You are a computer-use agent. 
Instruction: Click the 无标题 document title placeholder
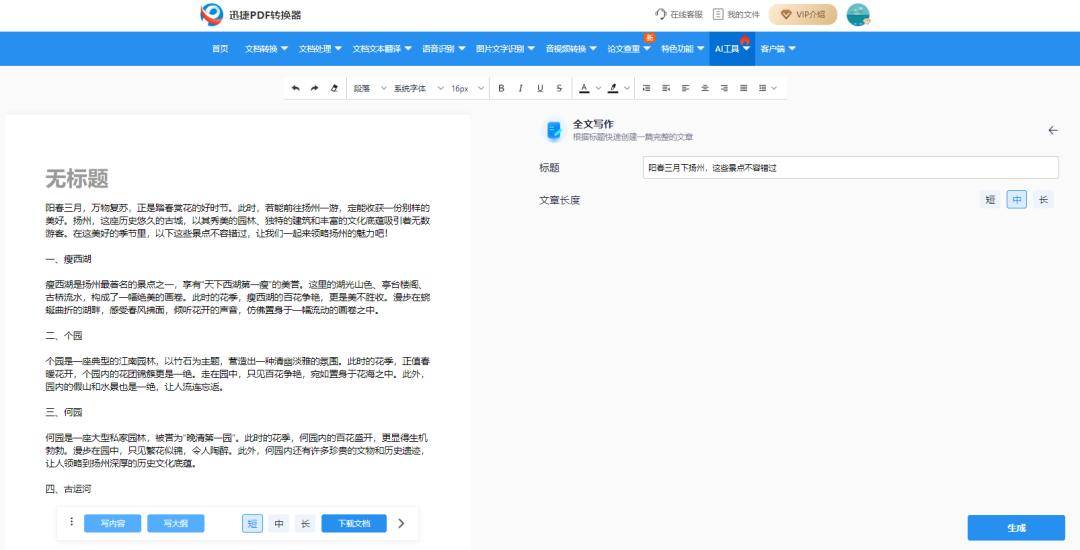77,179
